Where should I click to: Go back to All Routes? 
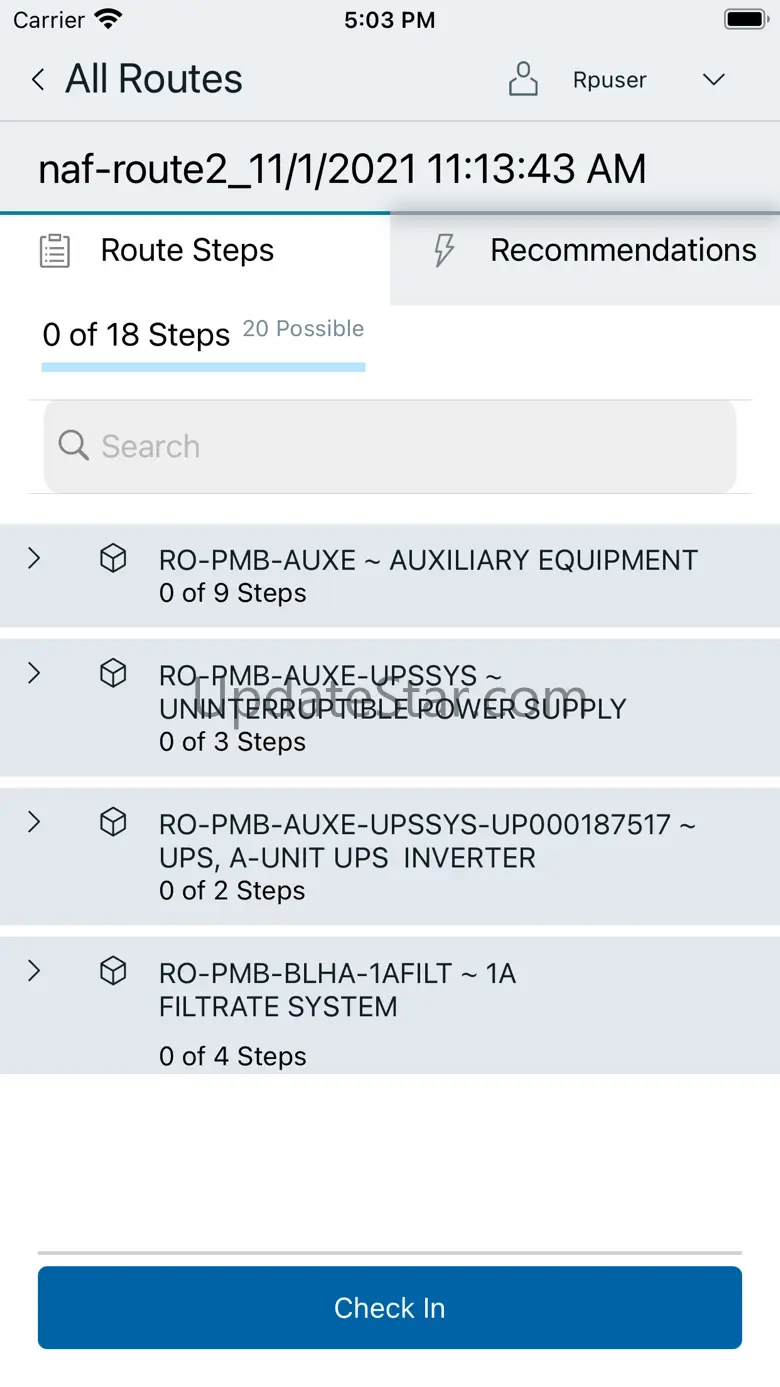click(154, 80)
